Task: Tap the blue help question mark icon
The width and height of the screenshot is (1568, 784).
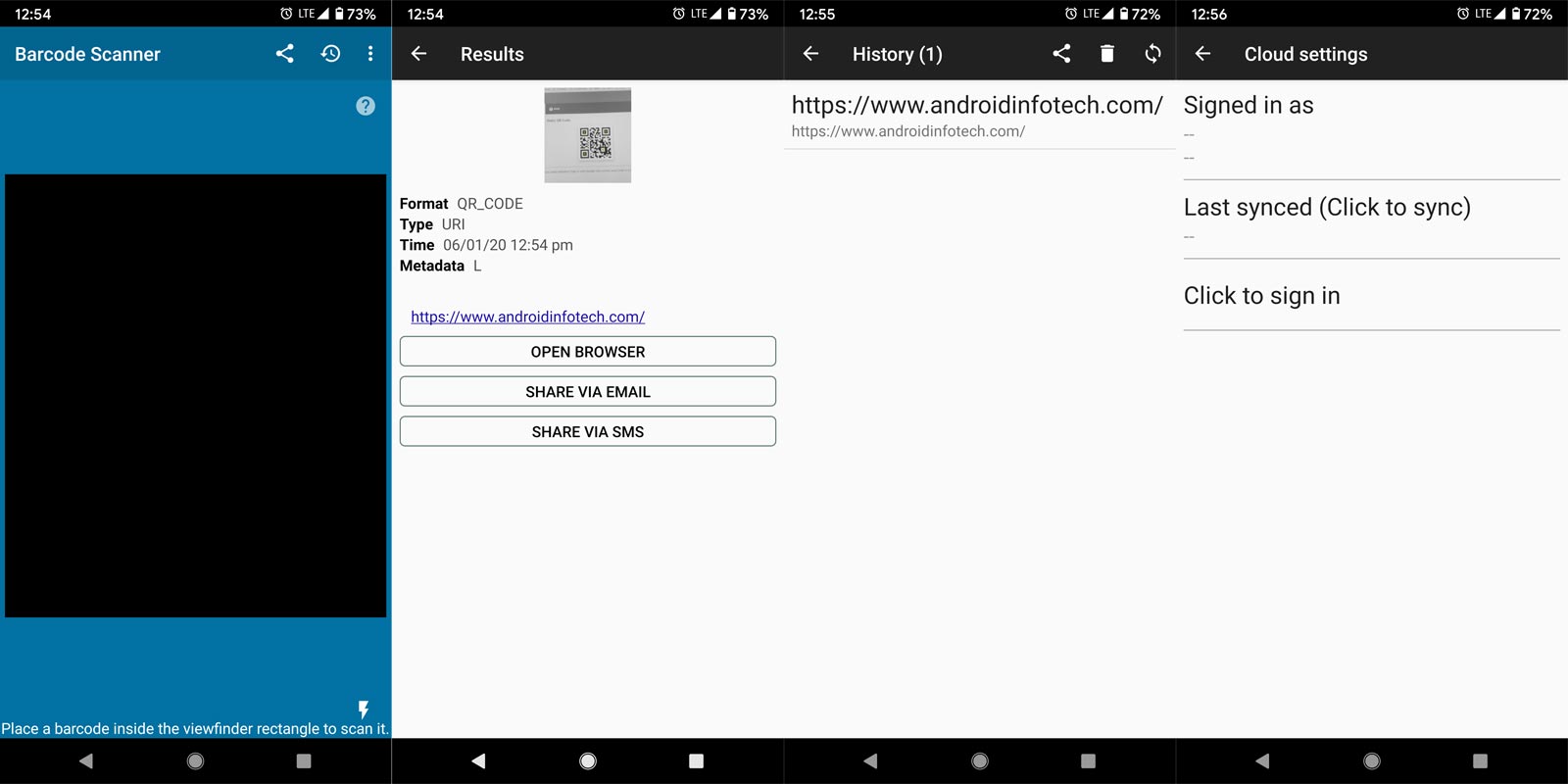Action: pyautogui.click(x=366, y=106)
